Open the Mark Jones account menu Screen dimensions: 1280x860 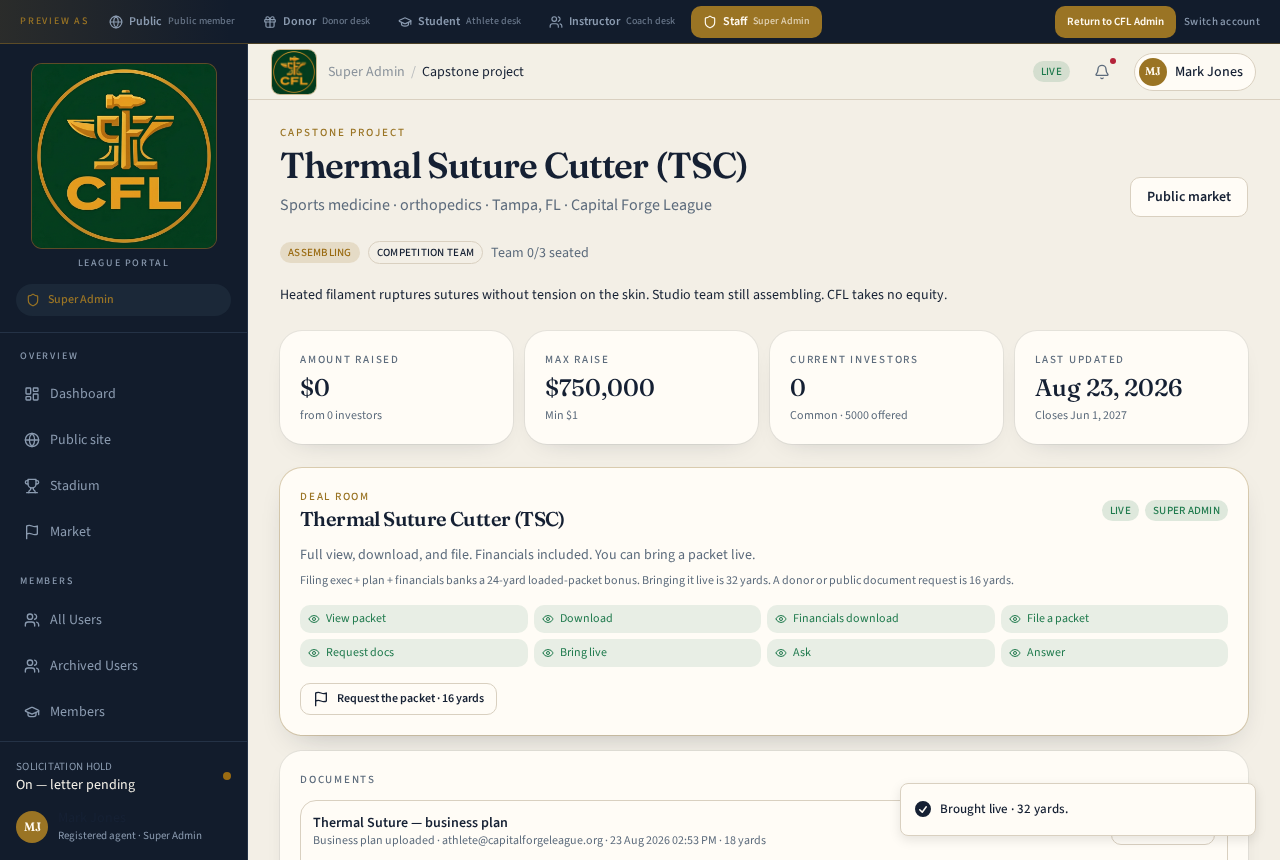(x=1195, y=72)
